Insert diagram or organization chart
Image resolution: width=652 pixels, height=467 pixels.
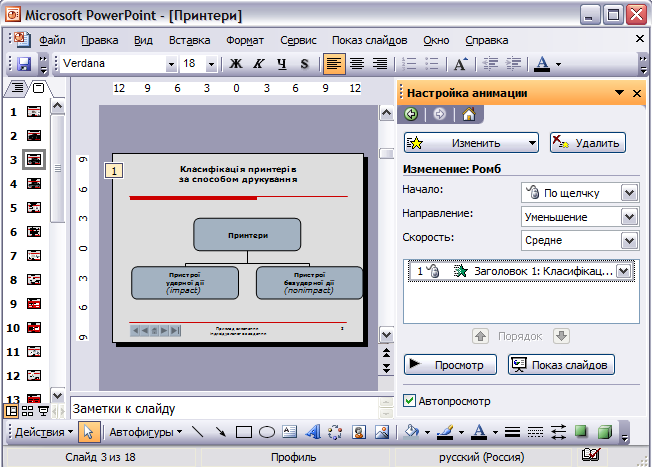click(335, 432)
